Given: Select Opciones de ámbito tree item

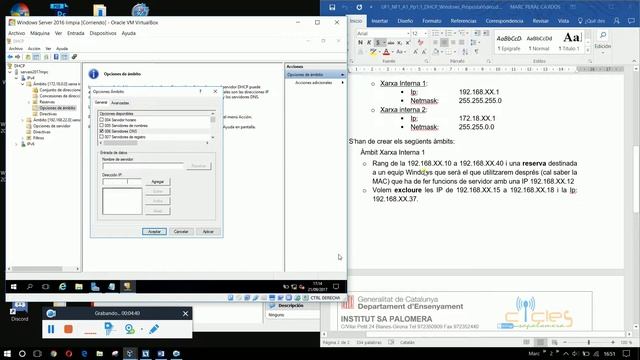Looking at the screenshot, I should [58, 108].
